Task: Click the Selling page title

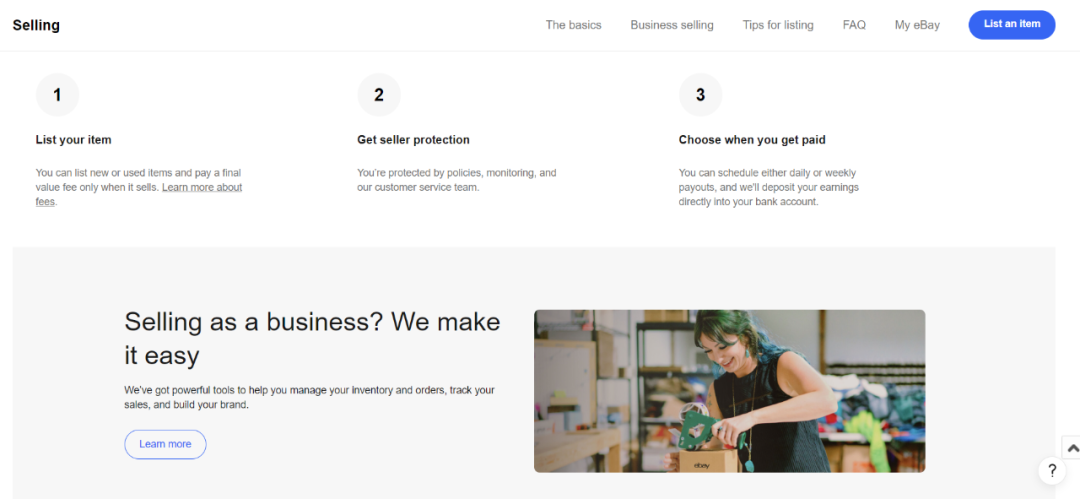Action: 36,25
